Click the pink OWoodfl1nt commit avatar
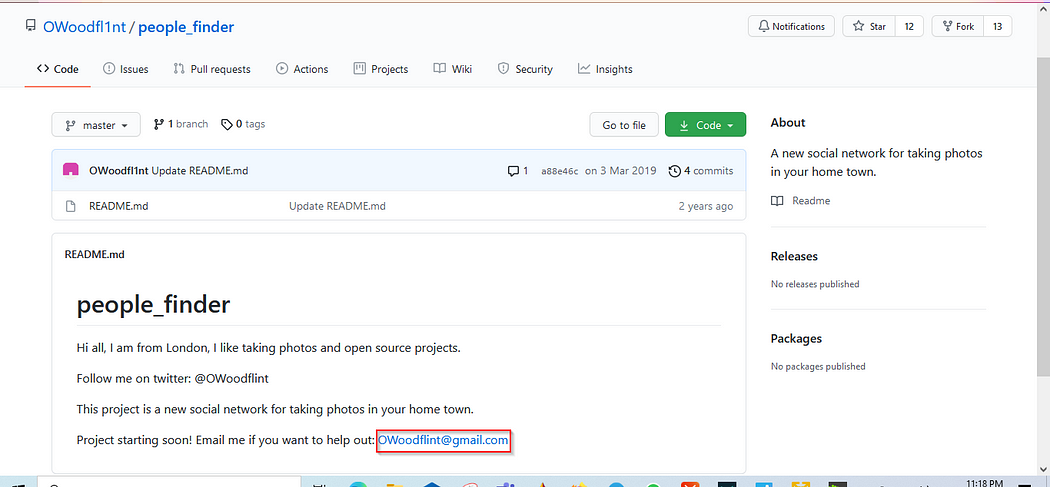 tap(70, 171)
